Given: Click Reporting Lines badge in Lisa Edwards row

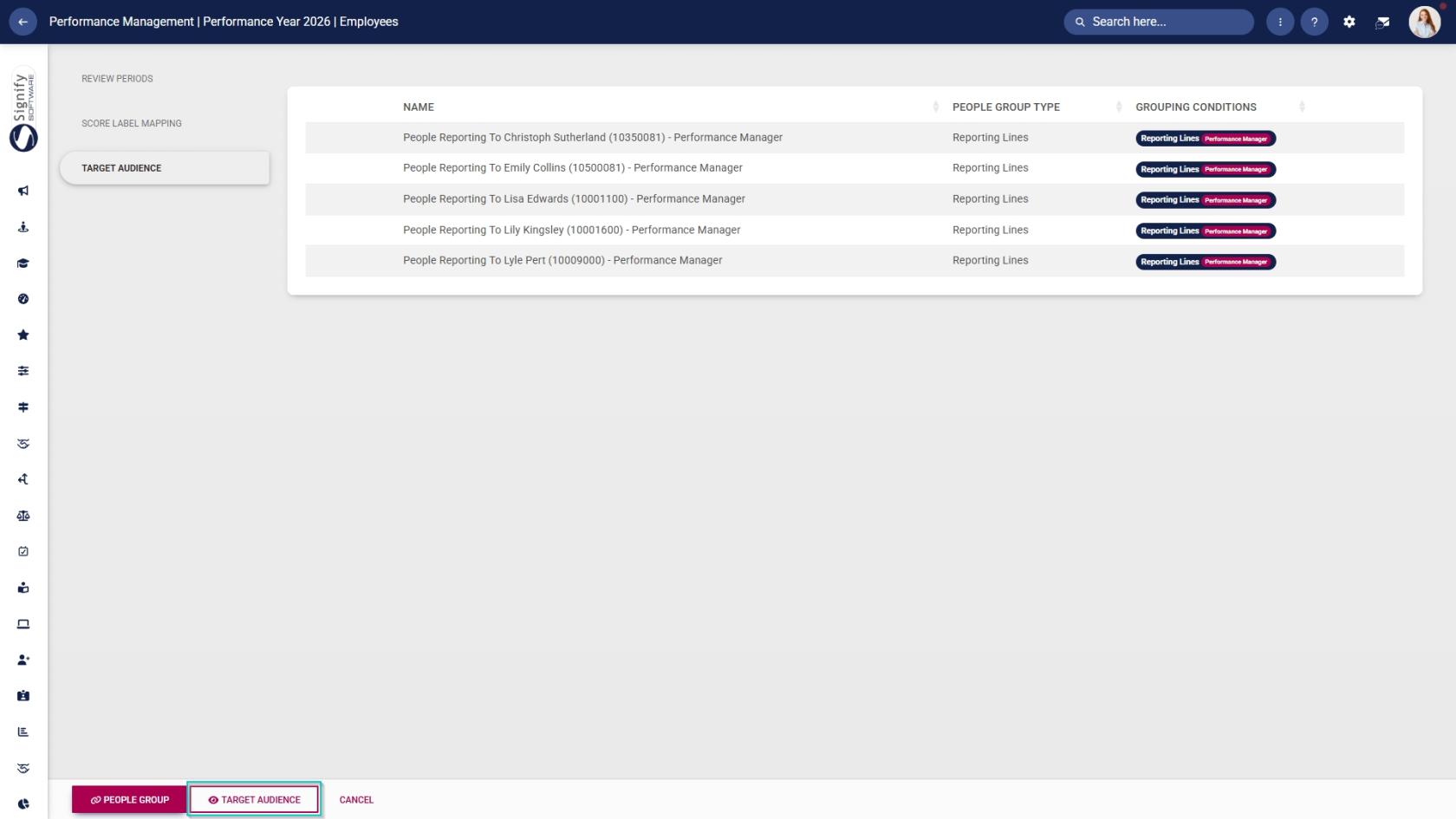Looking at the screenshot, I should [1206, 200].
